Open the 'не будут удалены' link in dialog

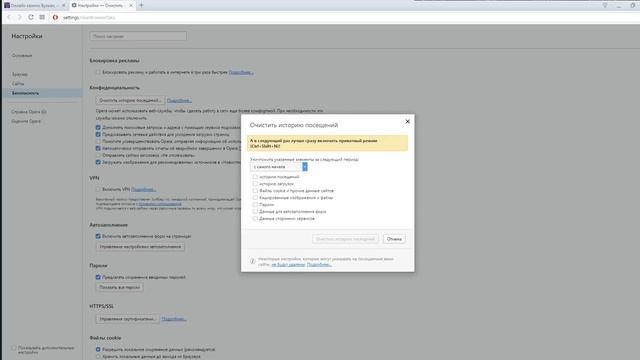288,264
